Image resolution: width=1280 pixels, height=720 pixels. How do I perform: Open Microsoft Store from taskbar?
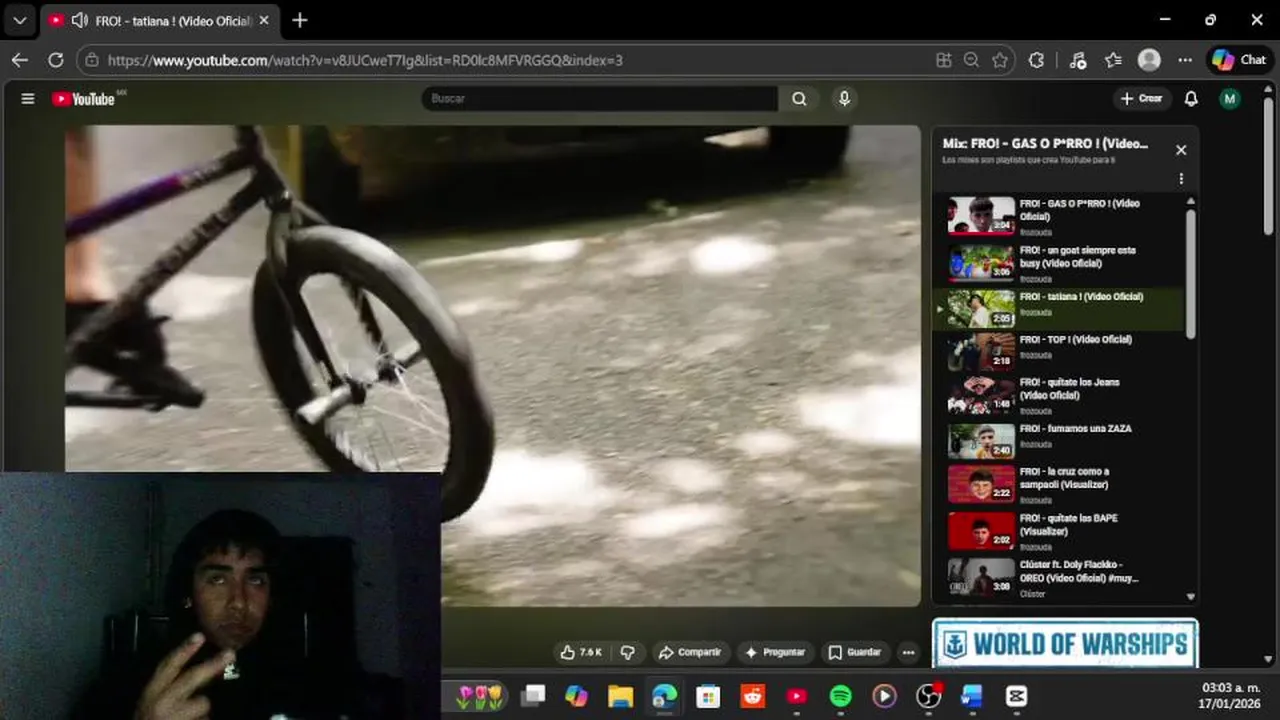click(x=708, y=696)
